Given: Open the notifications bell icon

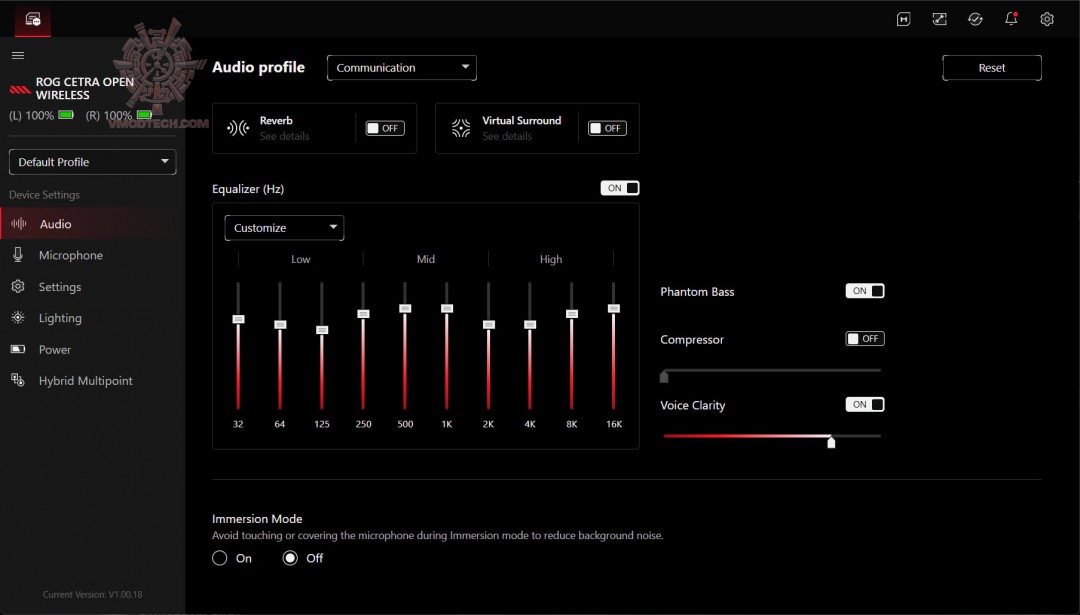Looking at the screenshot, I should coord(1011,19).
